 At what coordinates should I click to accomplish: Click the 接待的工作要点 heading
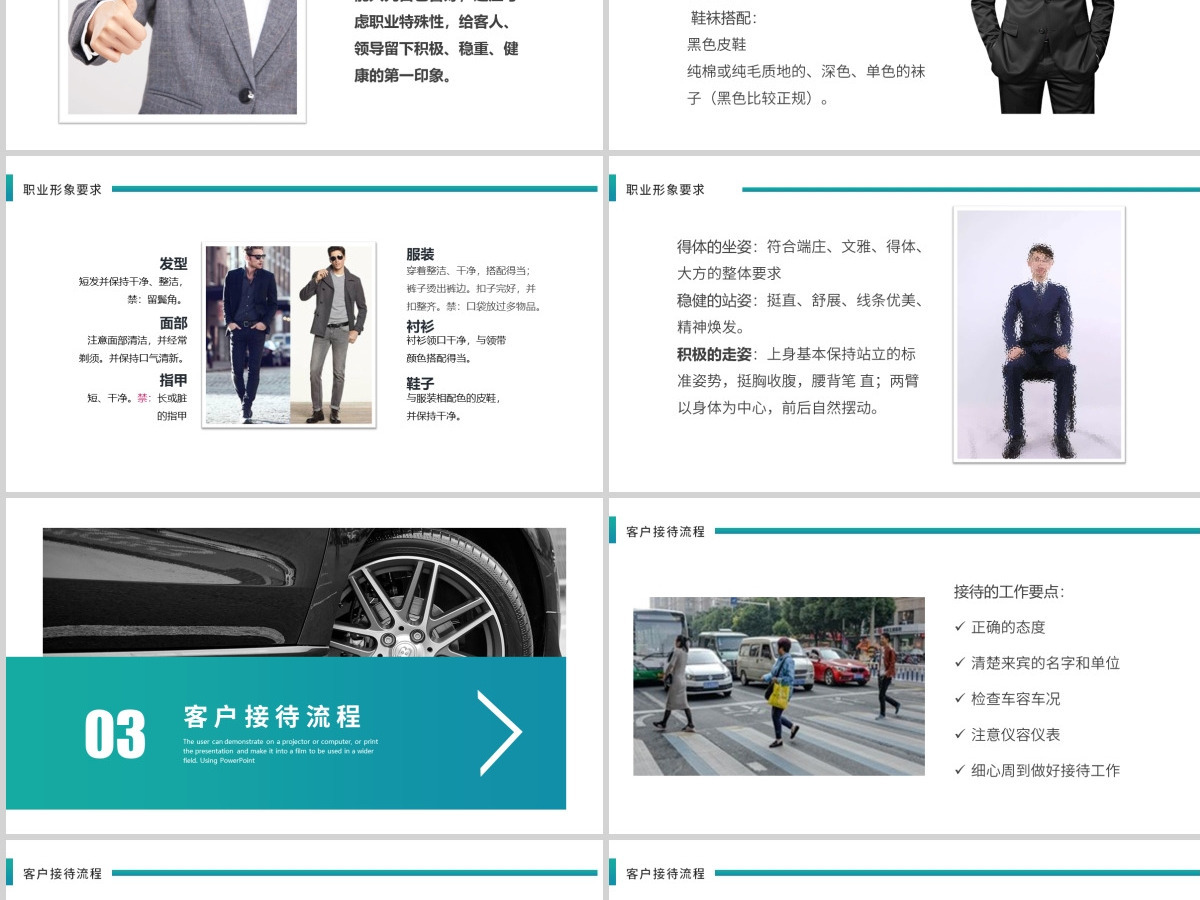tap(1009, 591)
